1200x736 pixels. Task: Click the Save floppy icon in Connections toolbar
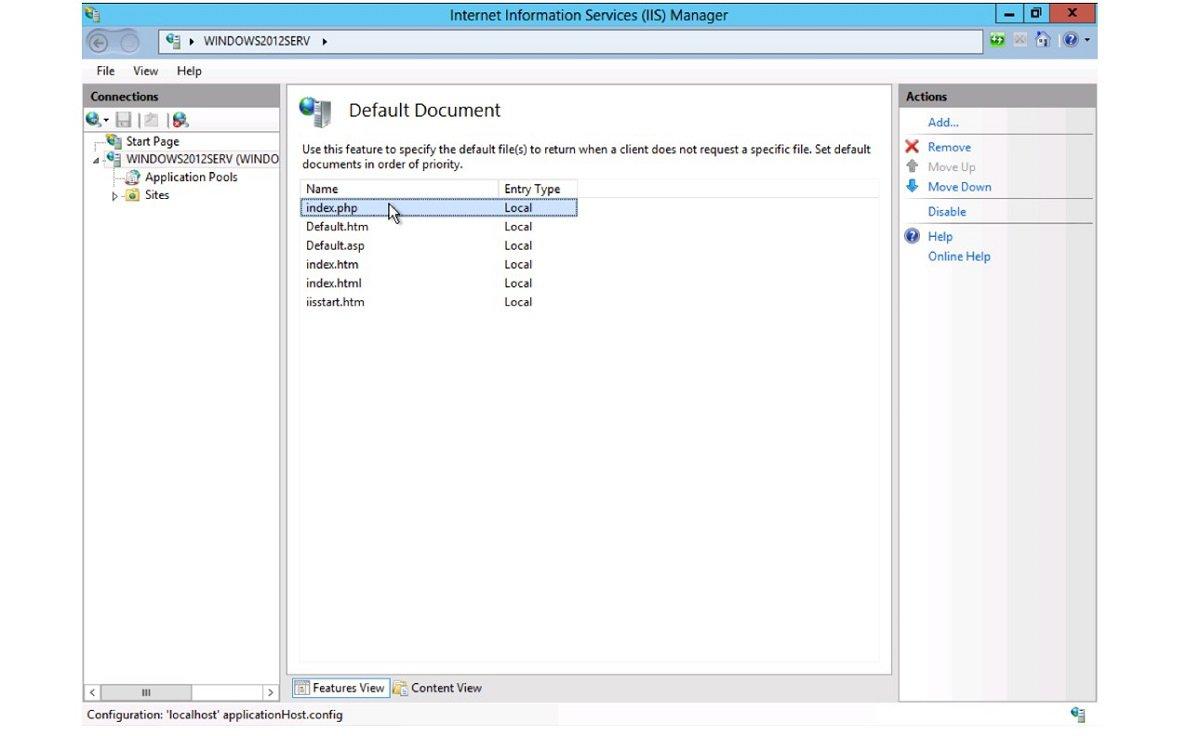124,120
